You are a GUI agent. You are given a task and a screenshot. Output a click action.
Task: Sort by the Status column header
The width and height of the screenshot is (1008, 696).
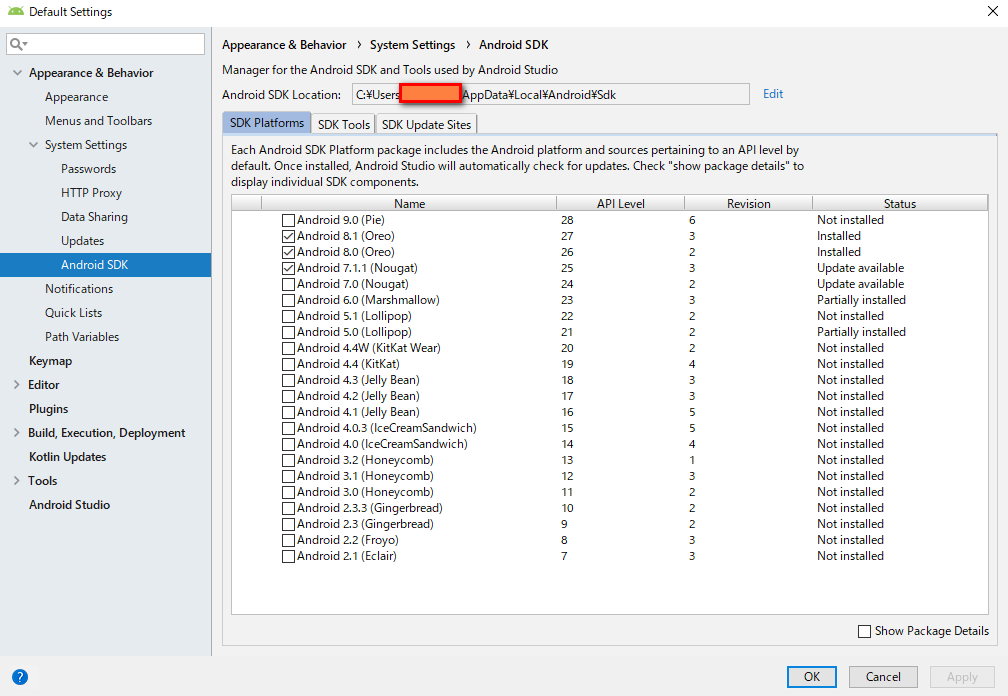pos(899,203)
